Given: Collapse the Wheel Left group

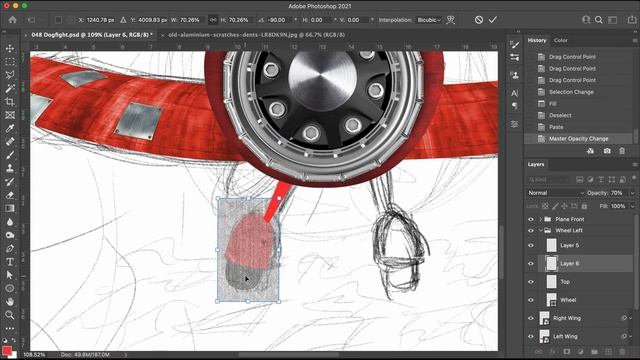Looking at the screenshot, I should [x=540, y=230].
